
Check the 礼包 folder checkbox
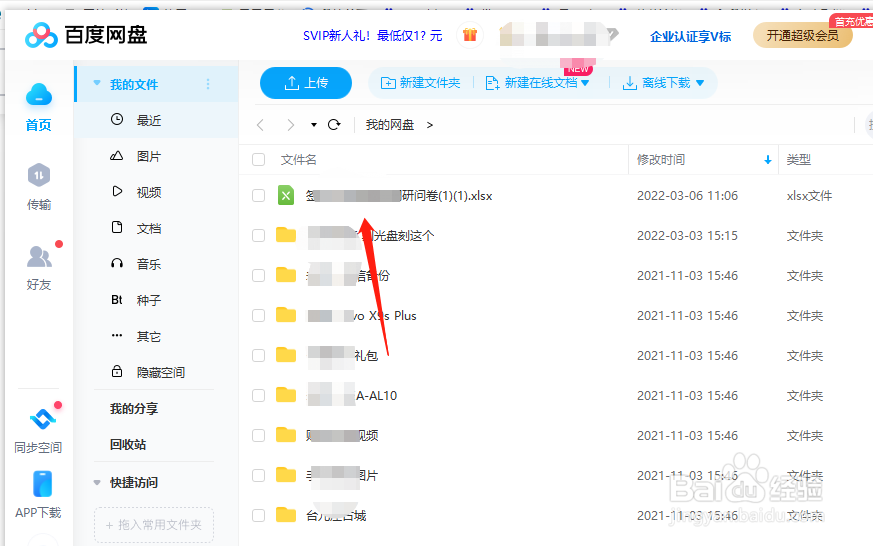(258, 355)
